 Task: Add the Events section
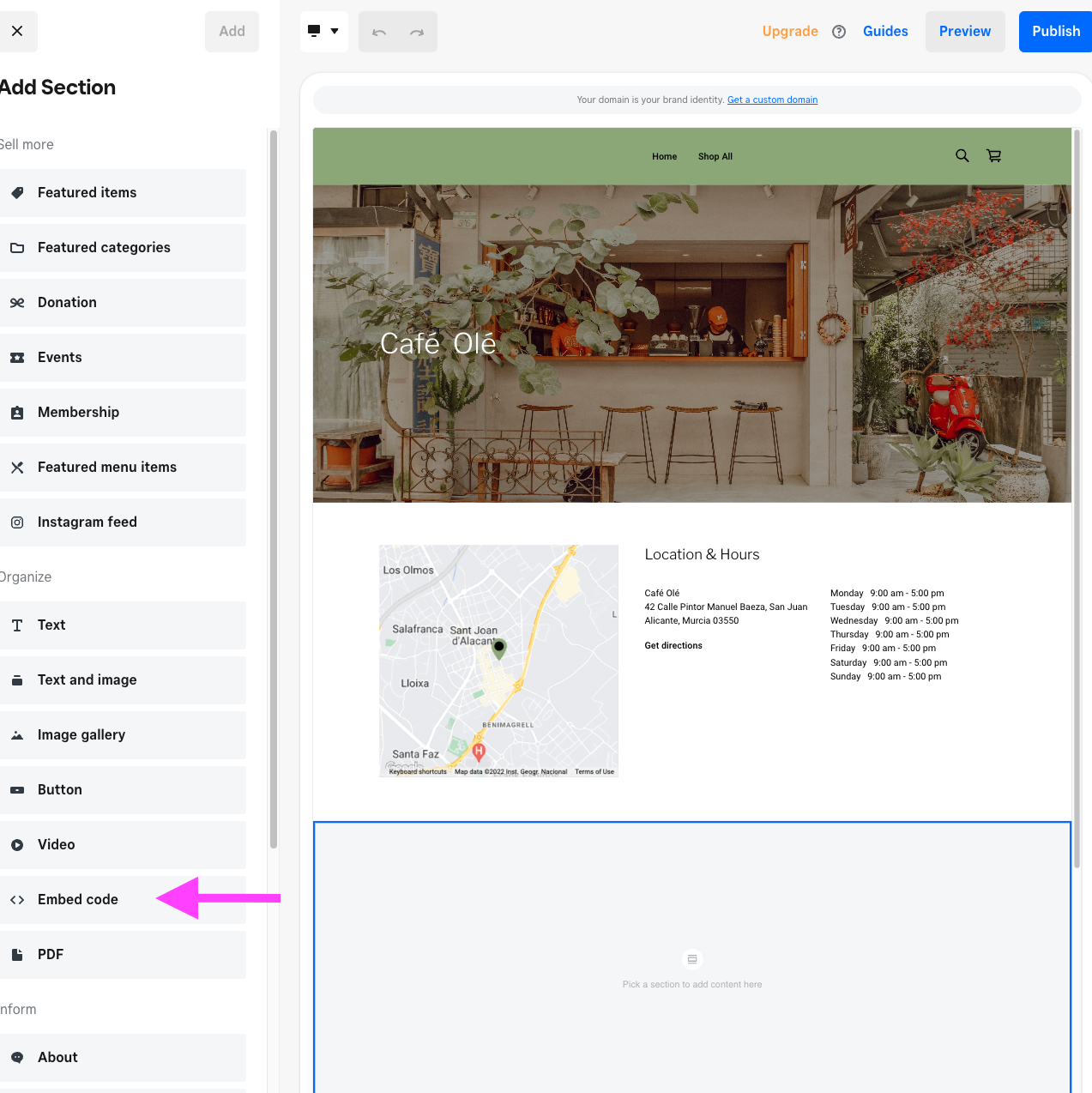pyautogui.click(x=123, y=357)
